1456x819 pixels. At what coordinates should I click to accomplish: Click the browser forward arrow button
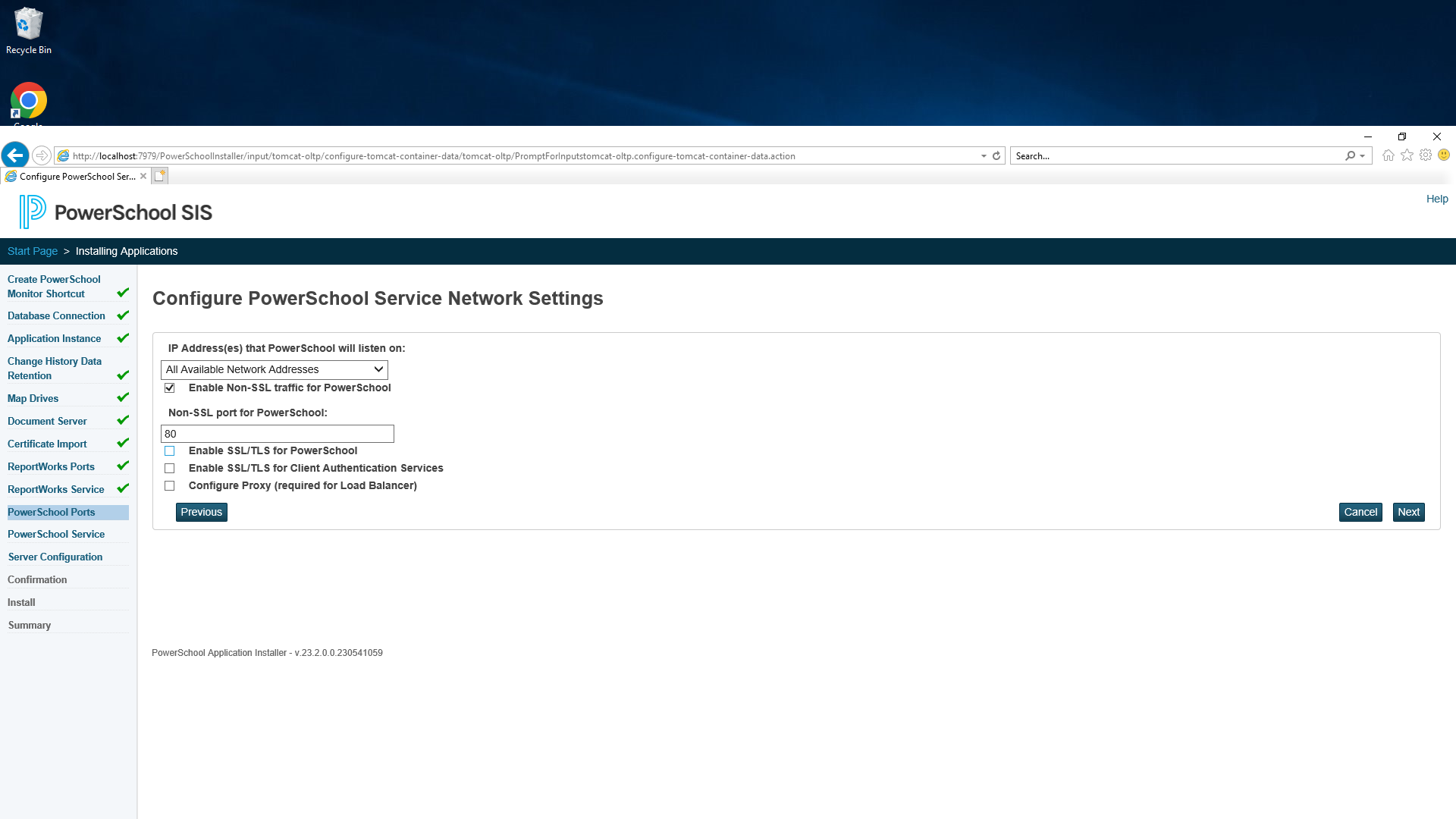point(42,155)
